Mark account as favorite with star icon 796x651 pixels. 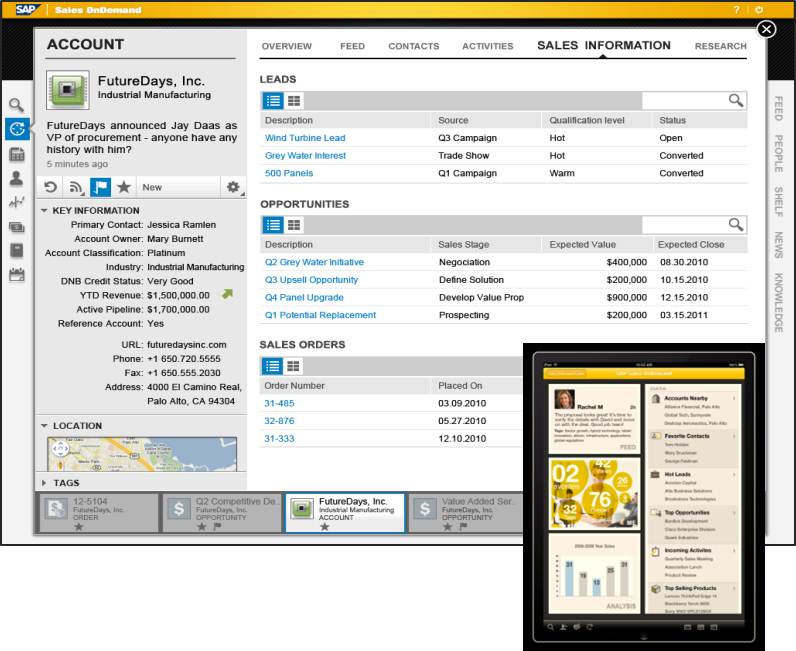tap(124, 187)
